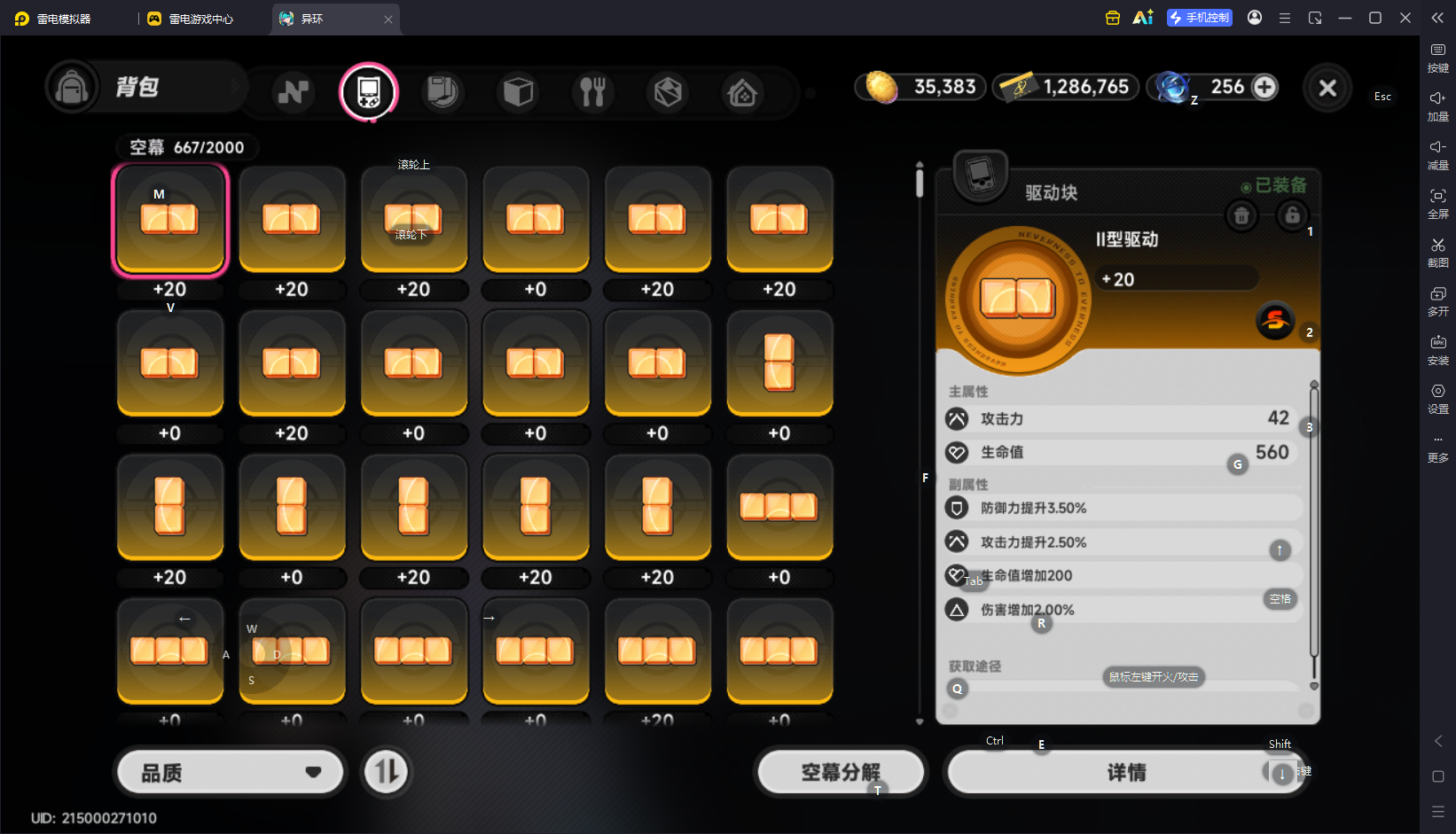Click the Android back arrow in sidebar
This screenshot has height=834, width=1456.
point(1438,741)
